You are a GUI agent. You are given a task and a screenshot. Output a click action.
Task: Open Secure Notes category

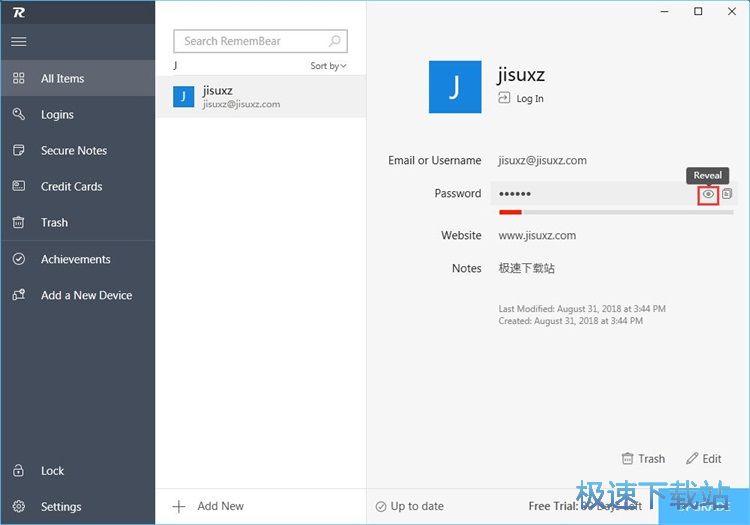point(77,151)
